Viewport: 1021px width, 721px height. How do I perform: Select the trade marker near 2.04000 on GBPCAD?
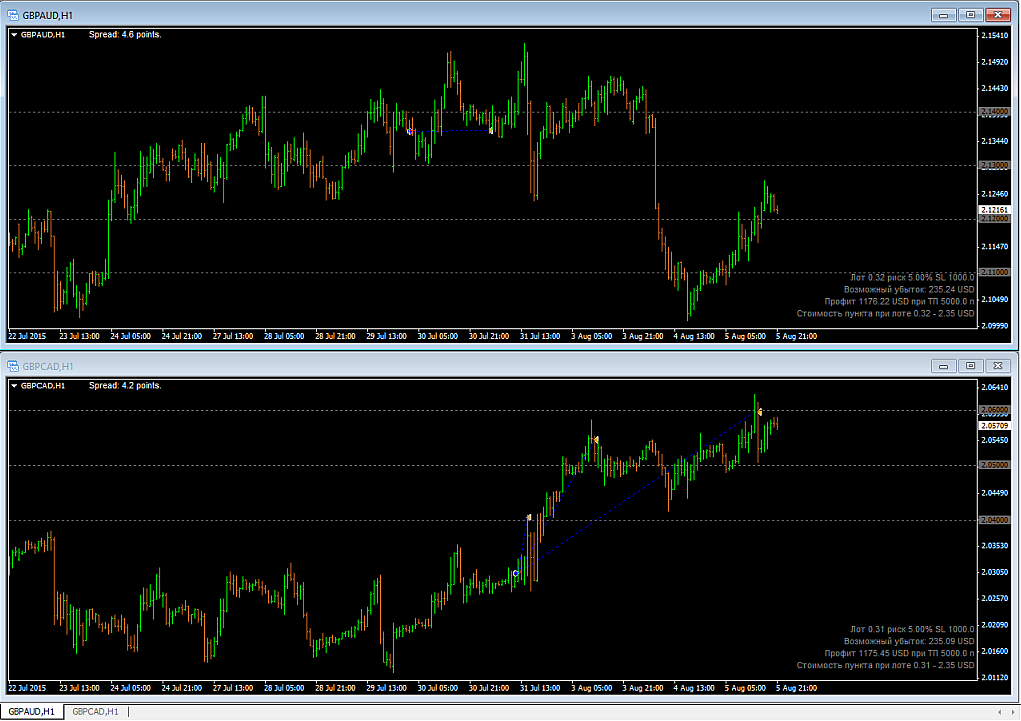pyautogui.click(x=529, y=518)
